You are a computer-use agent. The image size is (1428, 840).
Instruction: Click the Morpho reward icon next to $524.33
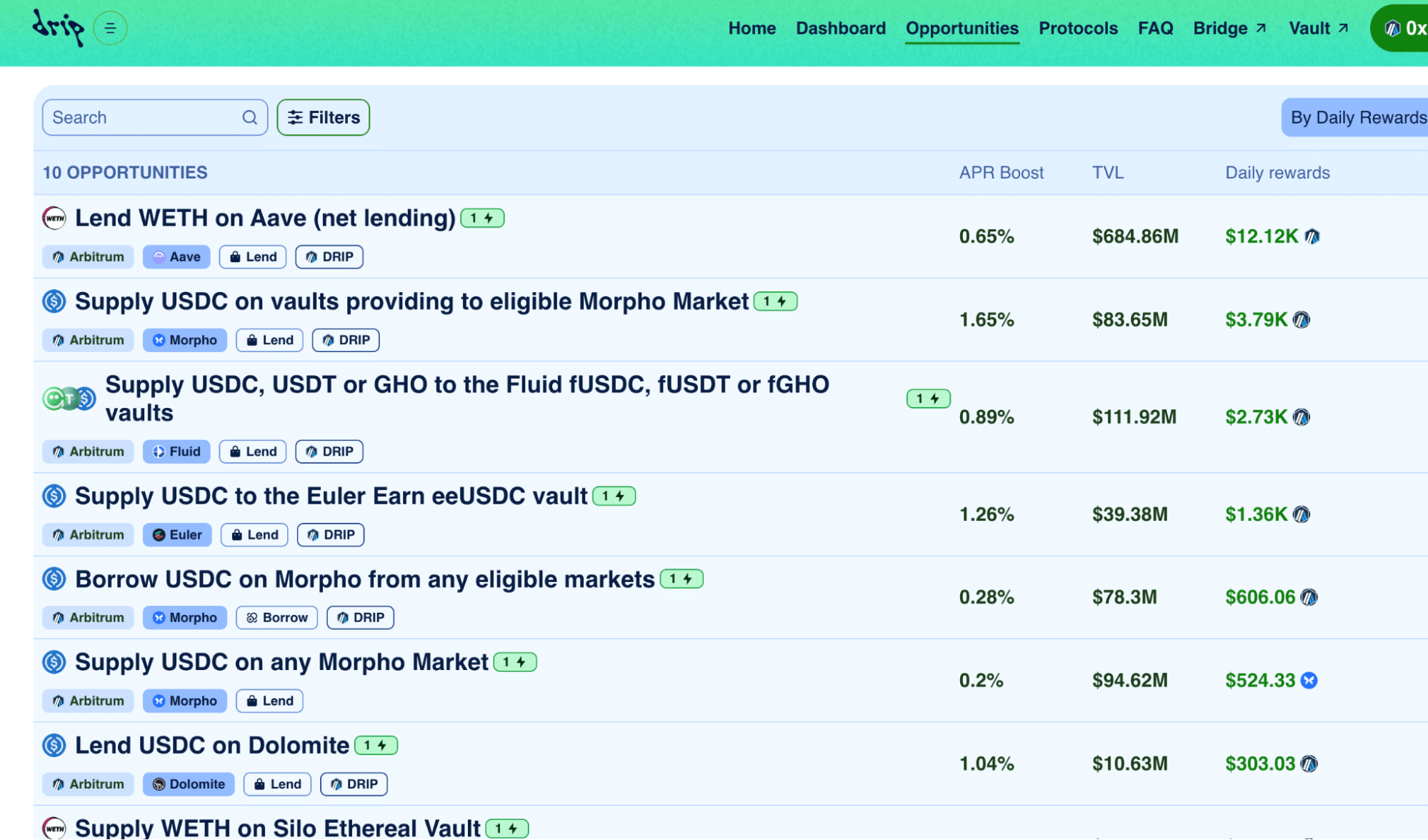coord(1309,681)
